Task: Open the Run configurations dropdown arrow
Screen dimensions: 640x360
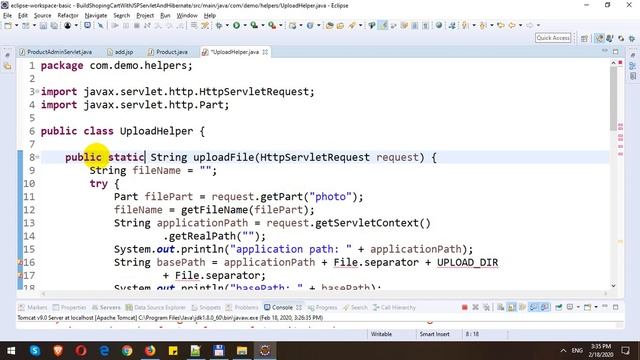Action: [245, 25]
